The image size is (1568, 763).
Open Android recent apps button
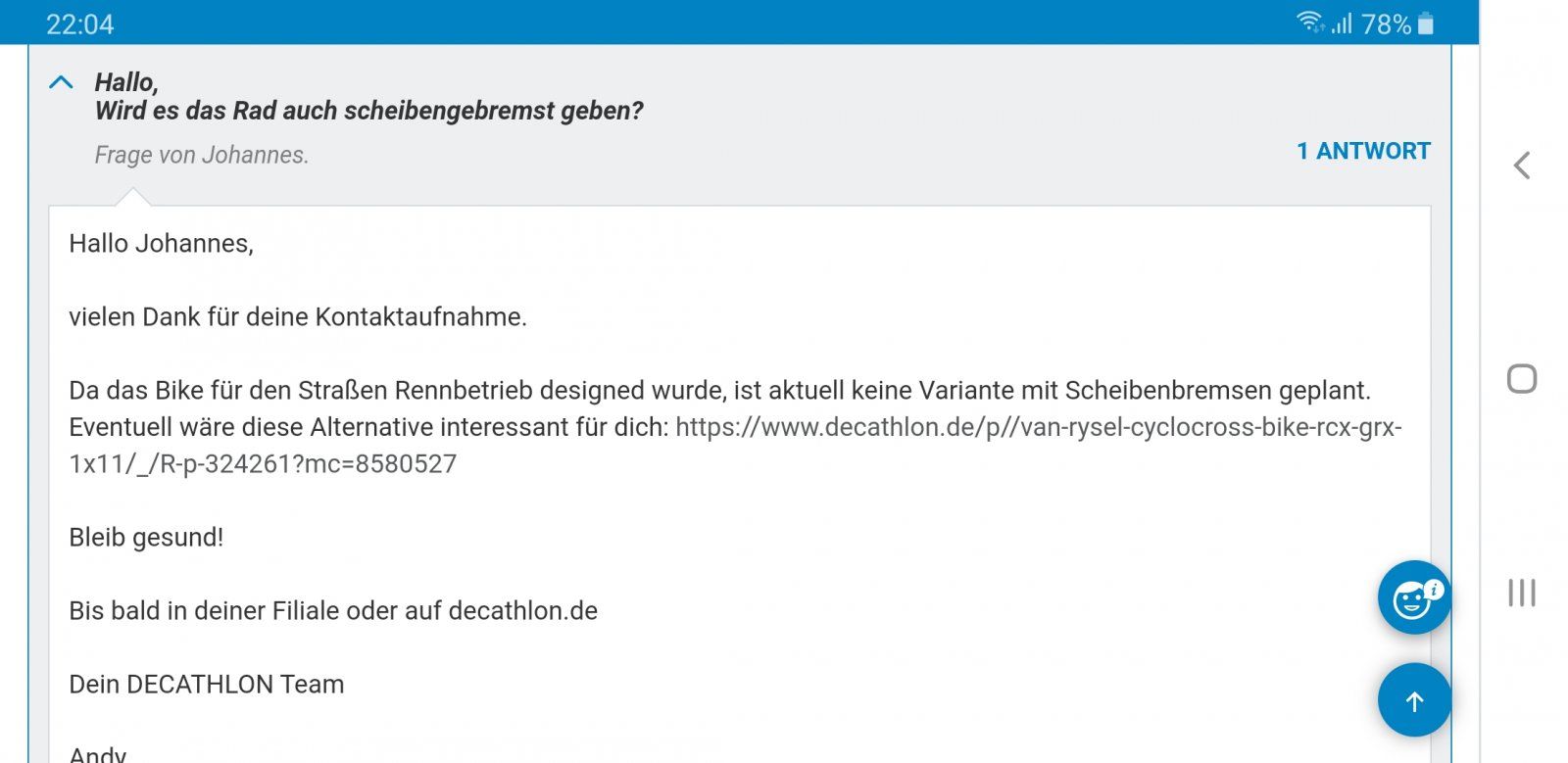tap(1521, 593)
